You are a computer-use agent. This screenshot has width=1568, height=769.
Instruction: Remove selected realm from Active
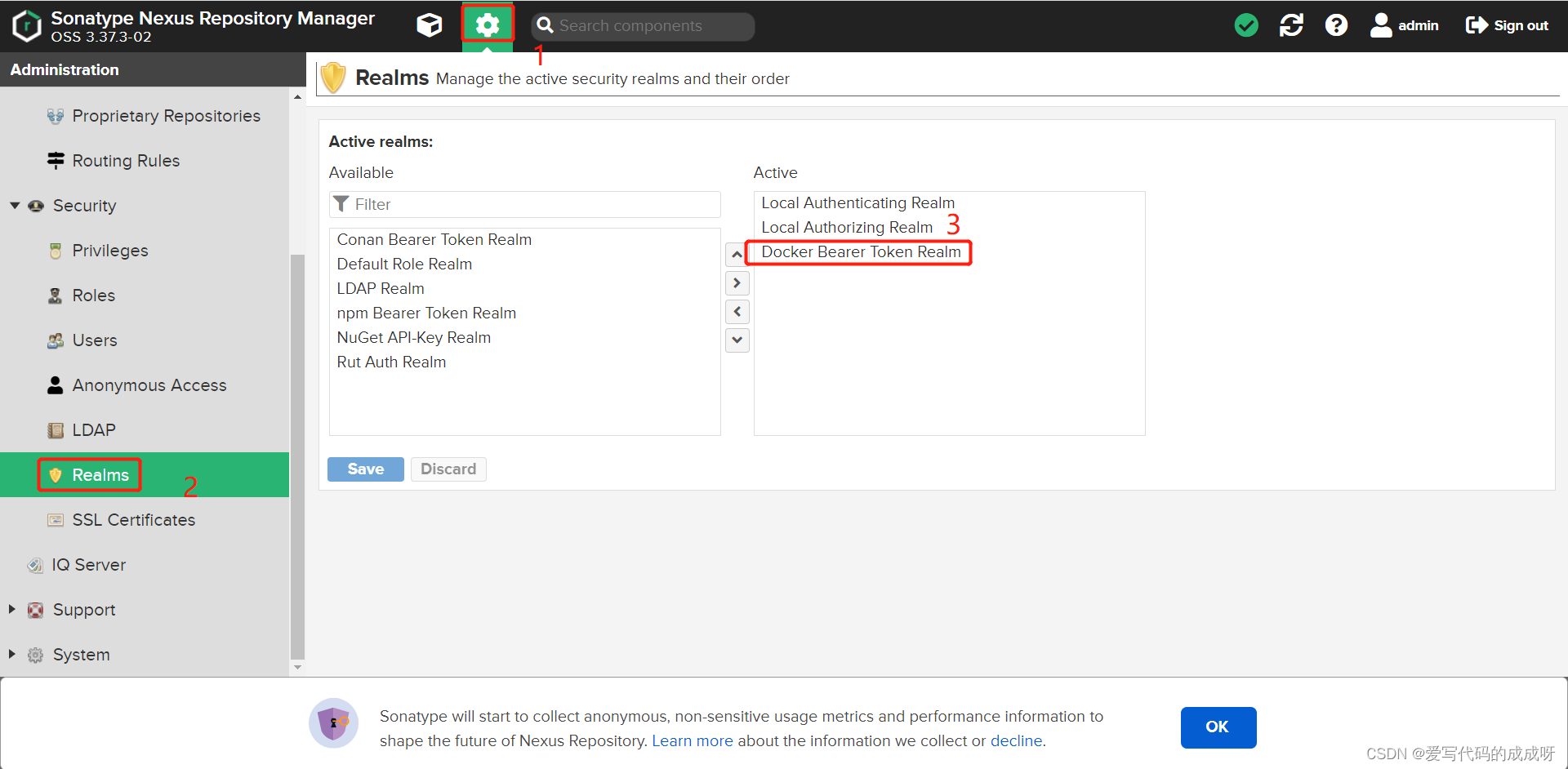point(737,312)
